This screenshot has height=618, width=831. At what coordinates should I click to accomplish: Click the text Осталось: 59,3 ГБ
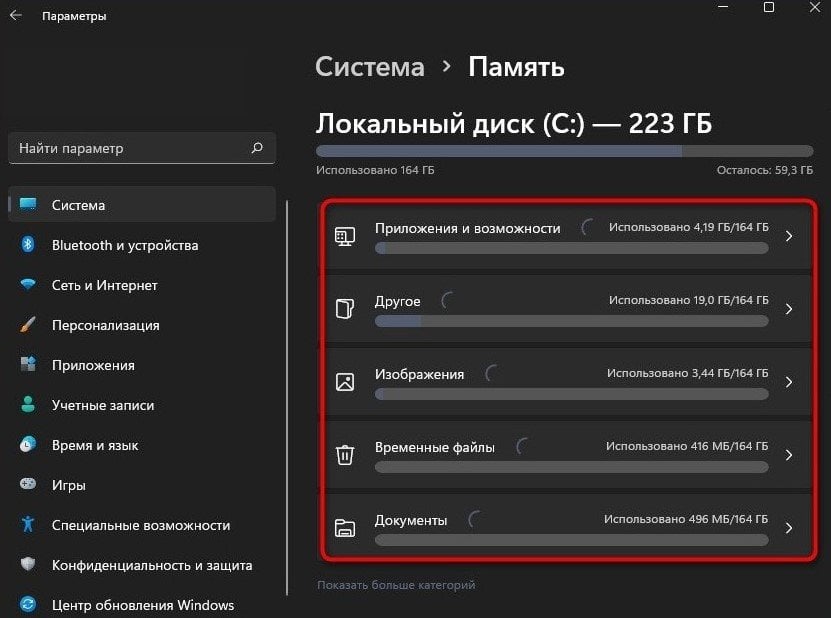coord(765,170)
